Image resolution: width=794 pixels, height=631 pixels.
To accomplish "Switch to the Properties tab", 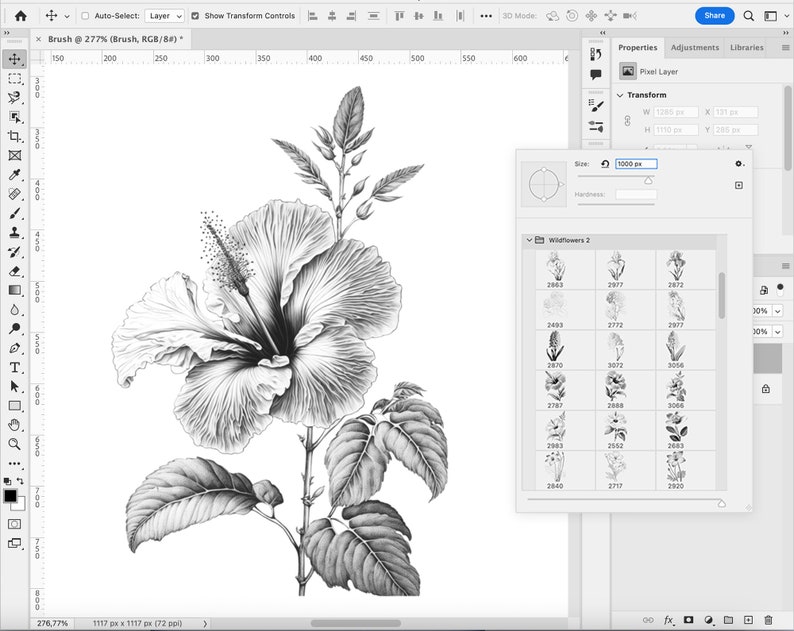I will [x=638, y=47].
